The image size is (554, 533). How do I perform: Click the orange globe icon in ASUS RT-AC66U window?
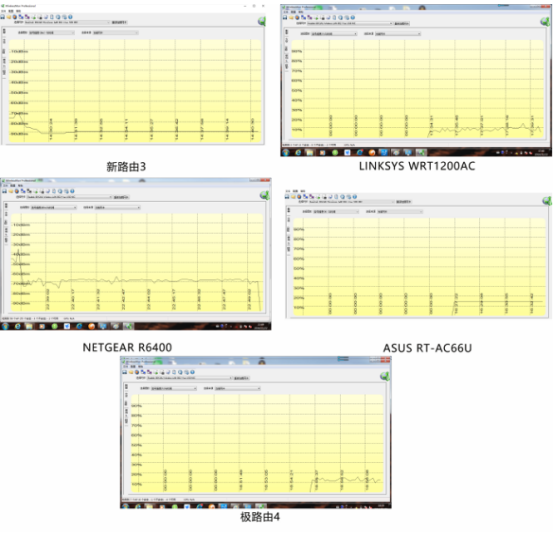[299, 197]
